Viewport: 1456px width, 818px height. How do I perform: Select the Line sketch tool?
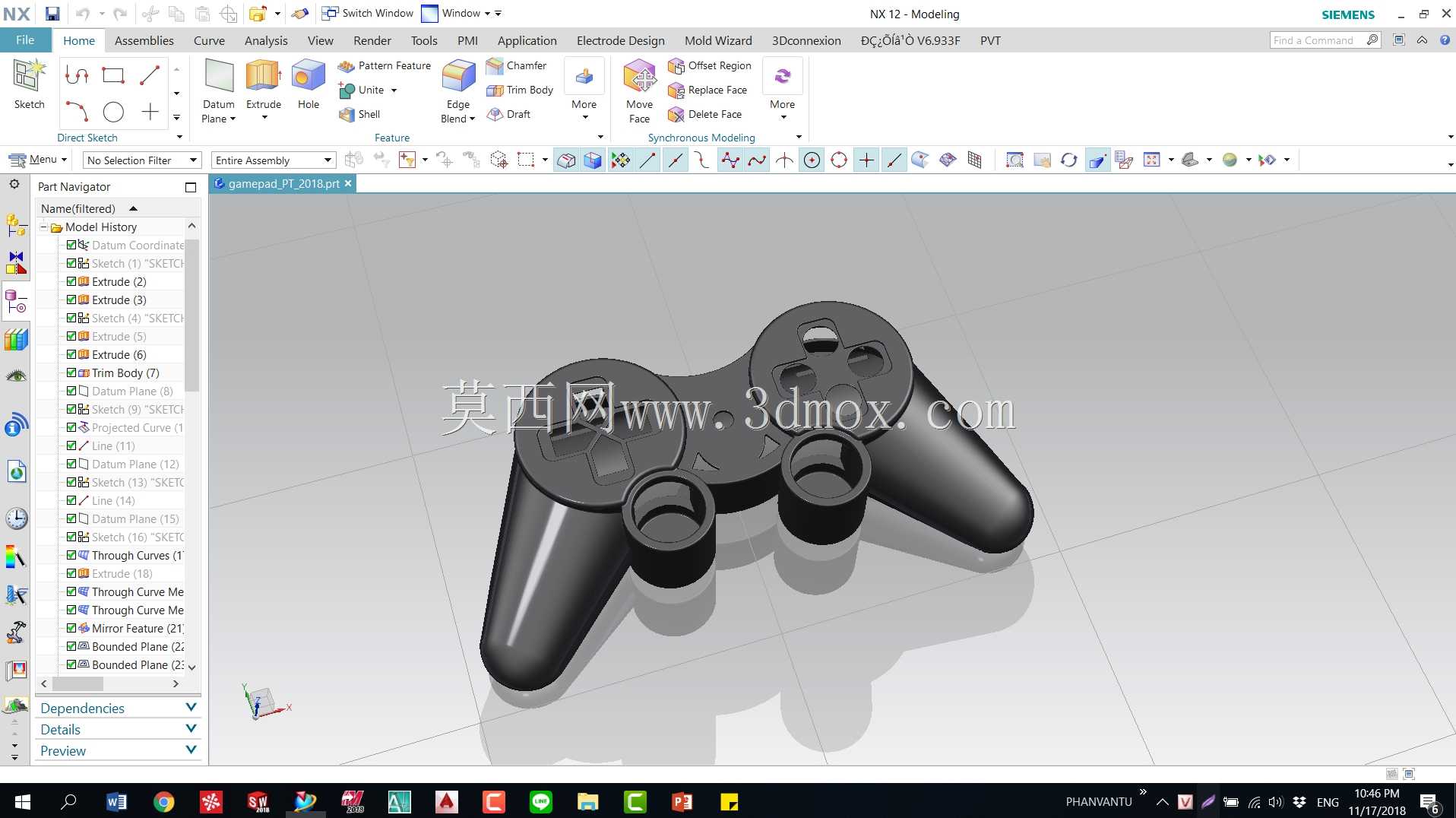[x=150, y=75]
